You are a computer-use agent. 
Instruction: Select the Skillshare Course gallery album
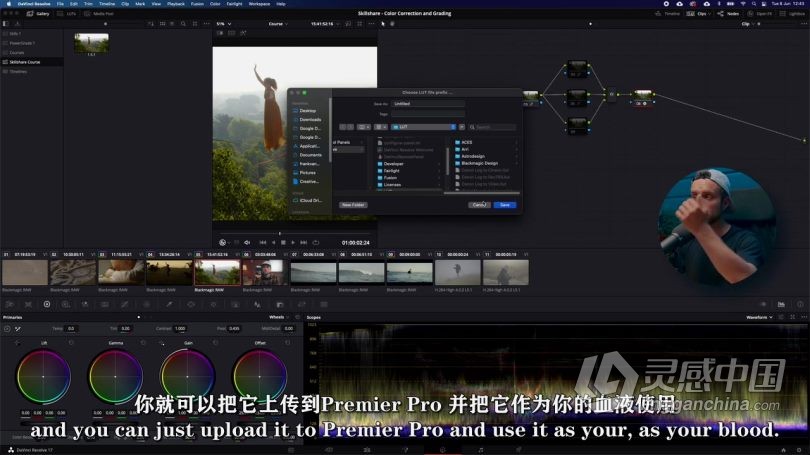(x=32, y=62)
